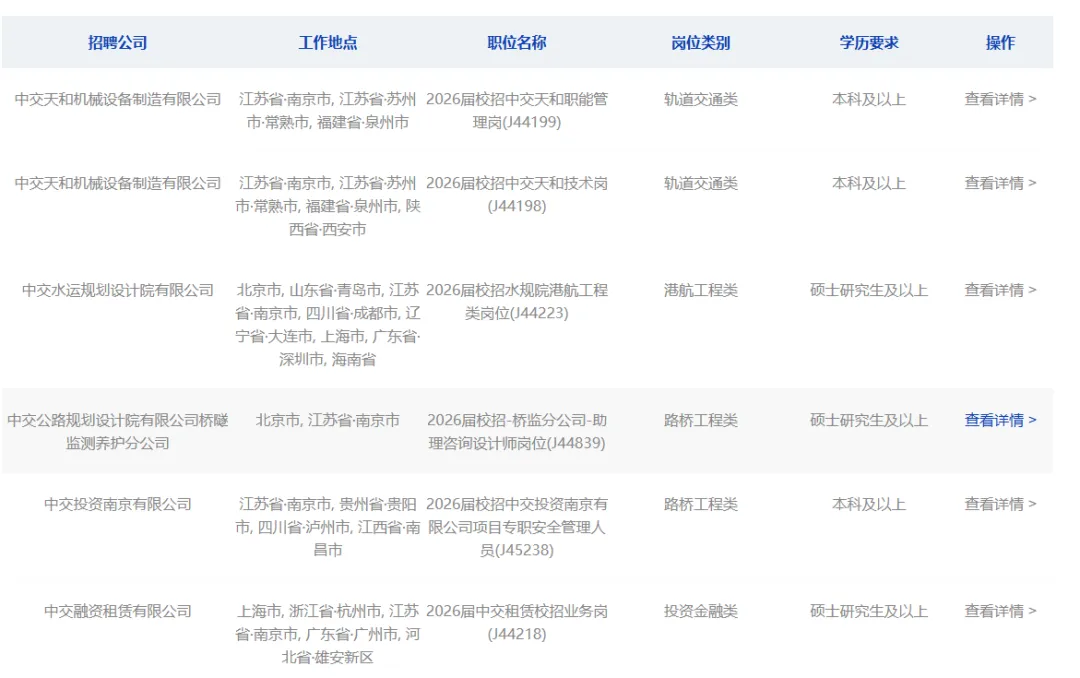Click 硕士研究生及以上 in the J44218 row

click(869, 611)
